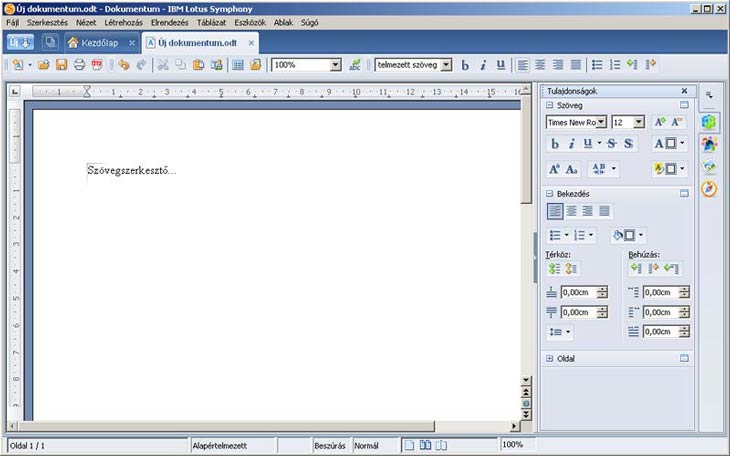Open the zoom percentage dropdown
Viewport: 730px width, 456px height.
(x=335, y=65)
